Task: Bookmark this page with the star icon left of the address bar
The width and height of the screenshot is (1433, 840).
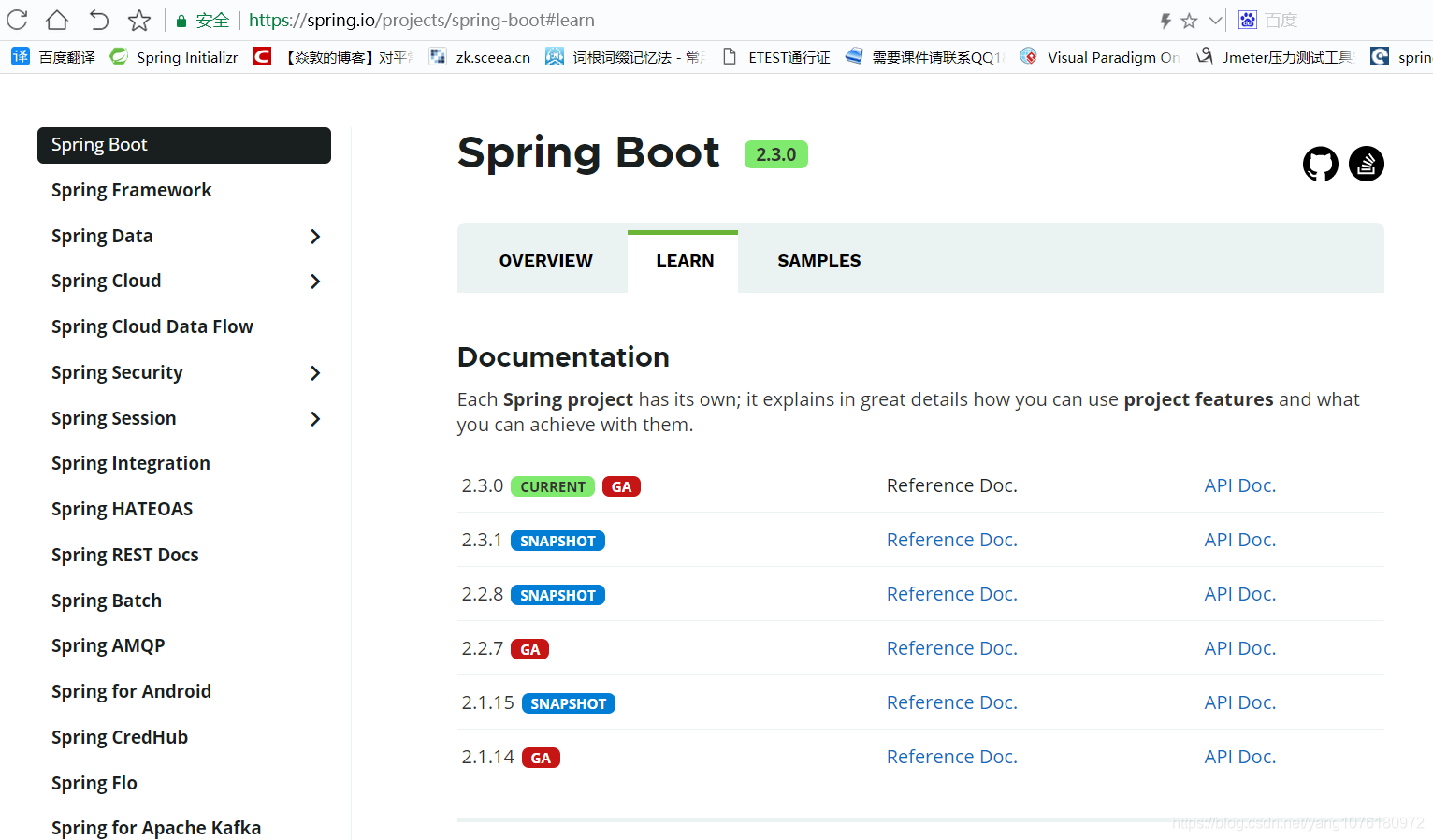Action: (139, 20)
